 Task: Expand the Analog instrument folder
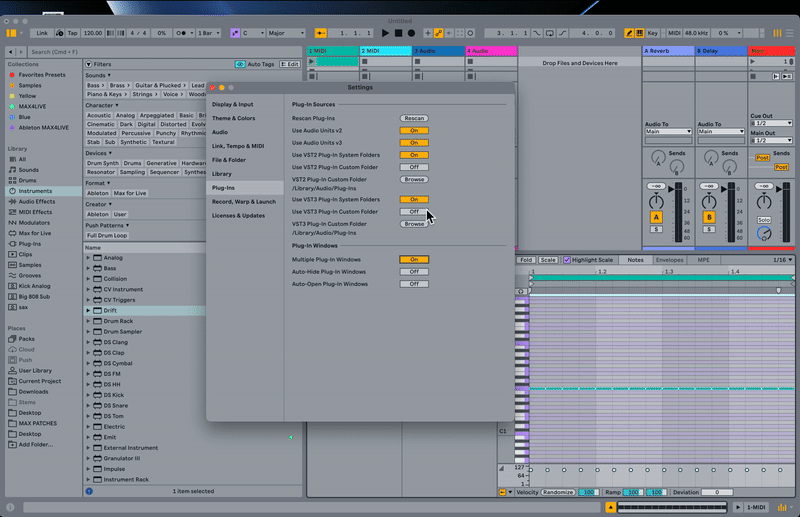pos(88,258)
